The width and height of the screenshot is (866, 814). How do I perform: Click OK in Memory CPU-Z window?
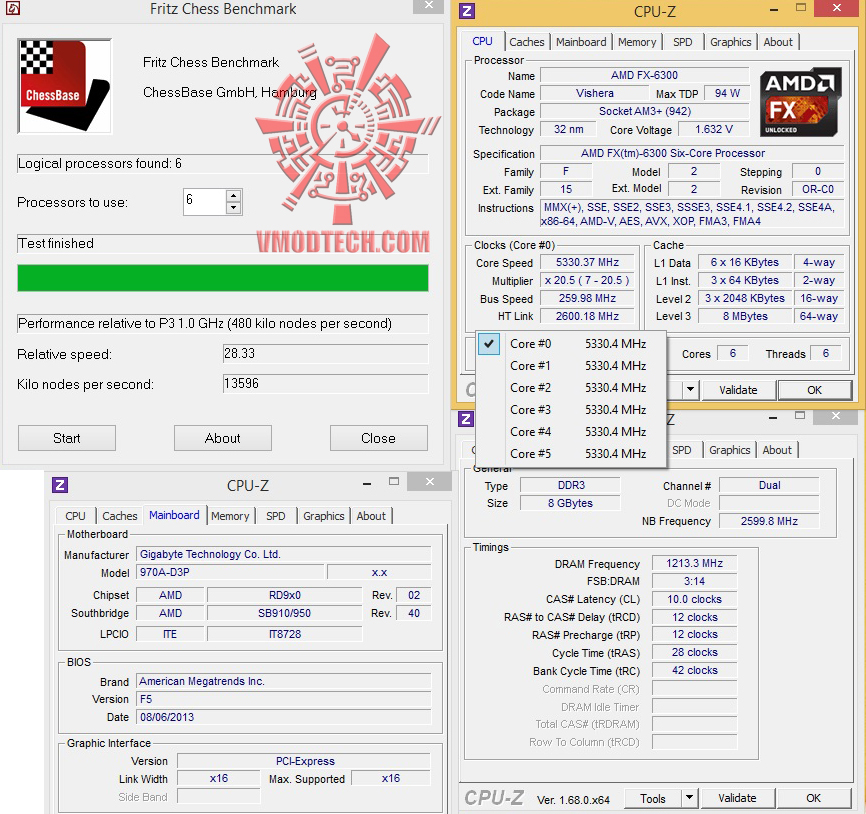click(x=813, y=798)
